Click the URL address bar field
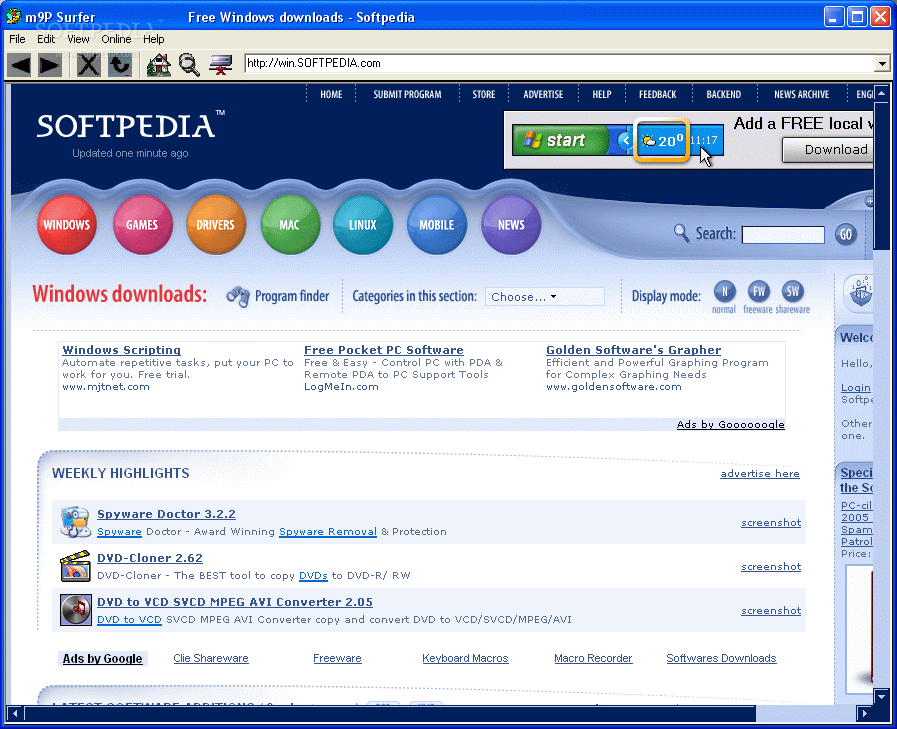 (x=559, y=64)
